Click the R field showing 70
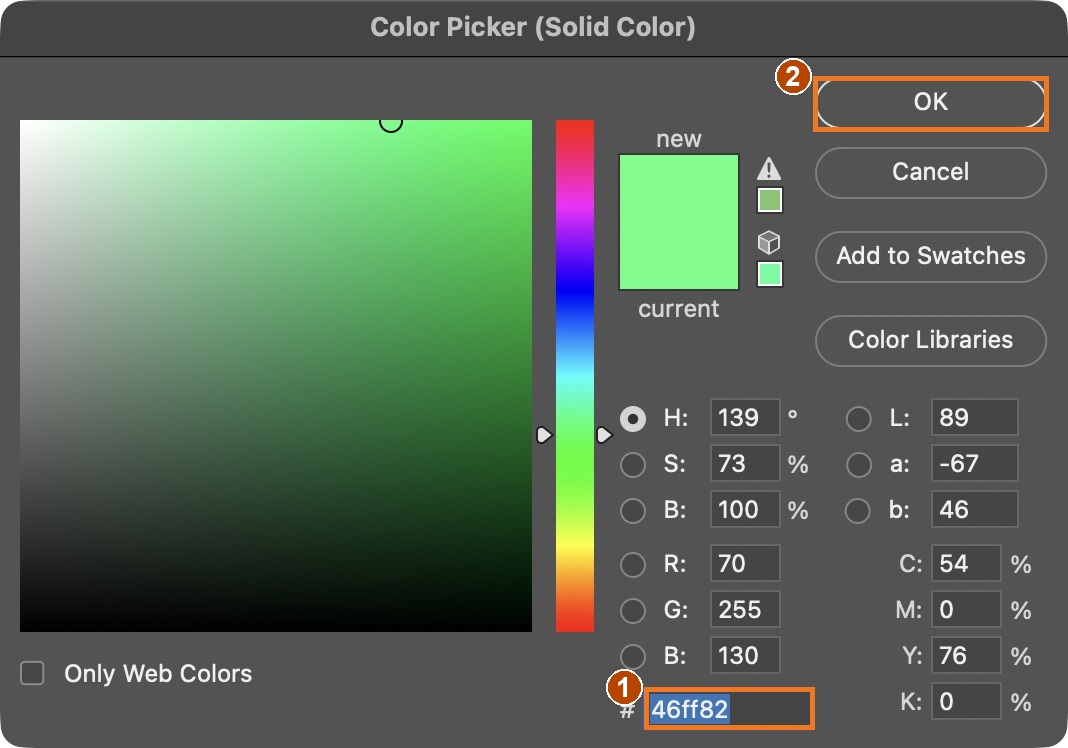The image size is (1068, 748). point(744,563)
